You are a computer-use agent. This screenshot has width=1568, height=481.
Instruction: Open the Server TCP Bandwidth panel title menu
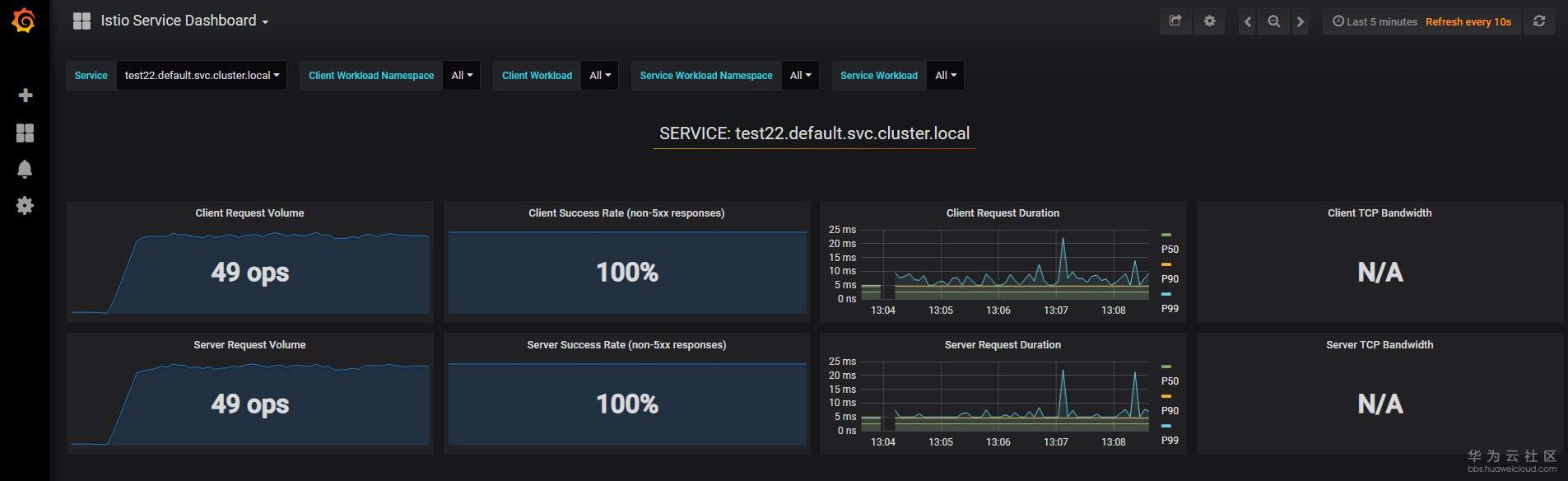(x=1380, y=344)
